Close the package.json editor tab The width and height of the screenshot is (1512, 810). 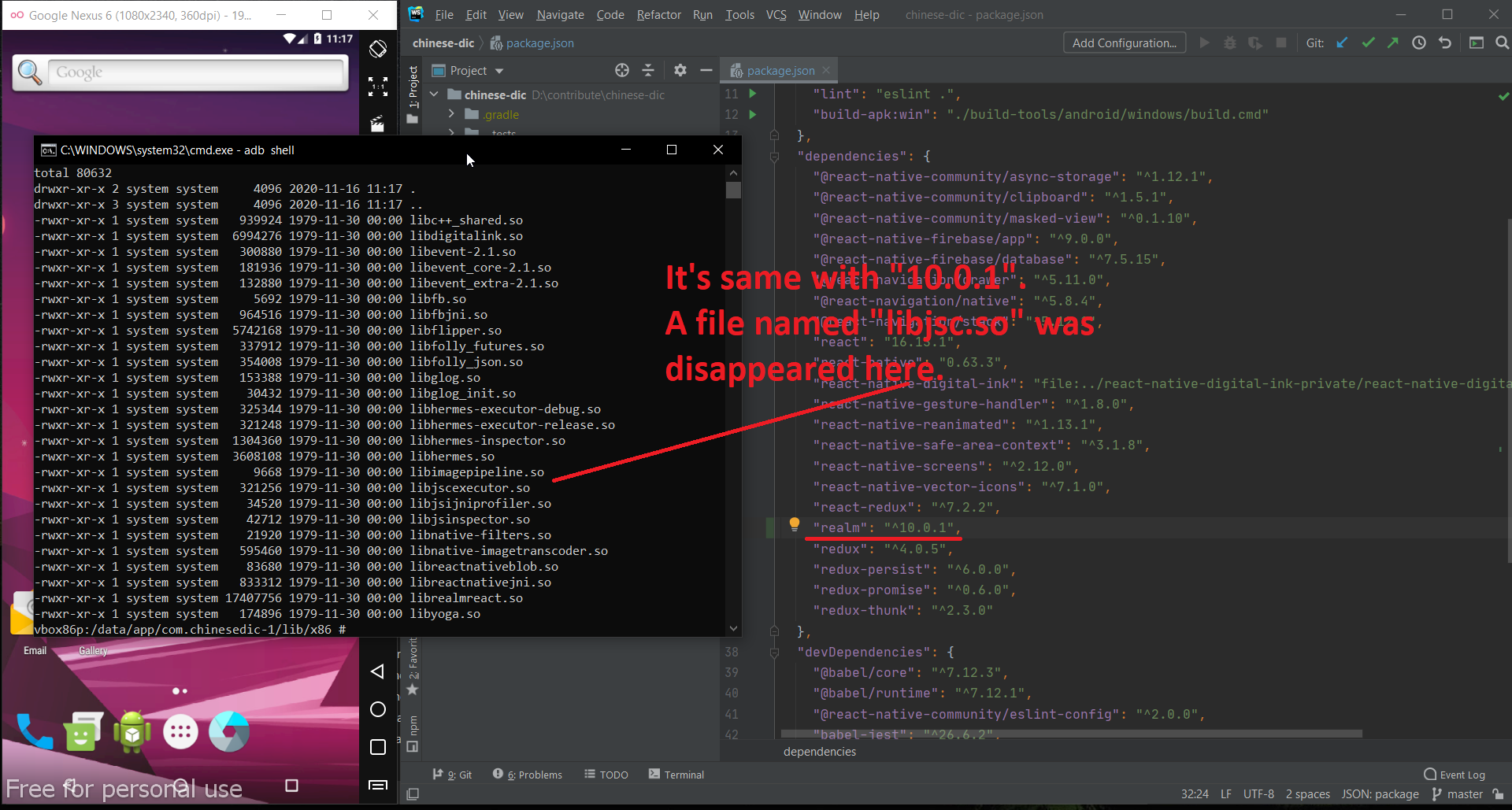826,71
